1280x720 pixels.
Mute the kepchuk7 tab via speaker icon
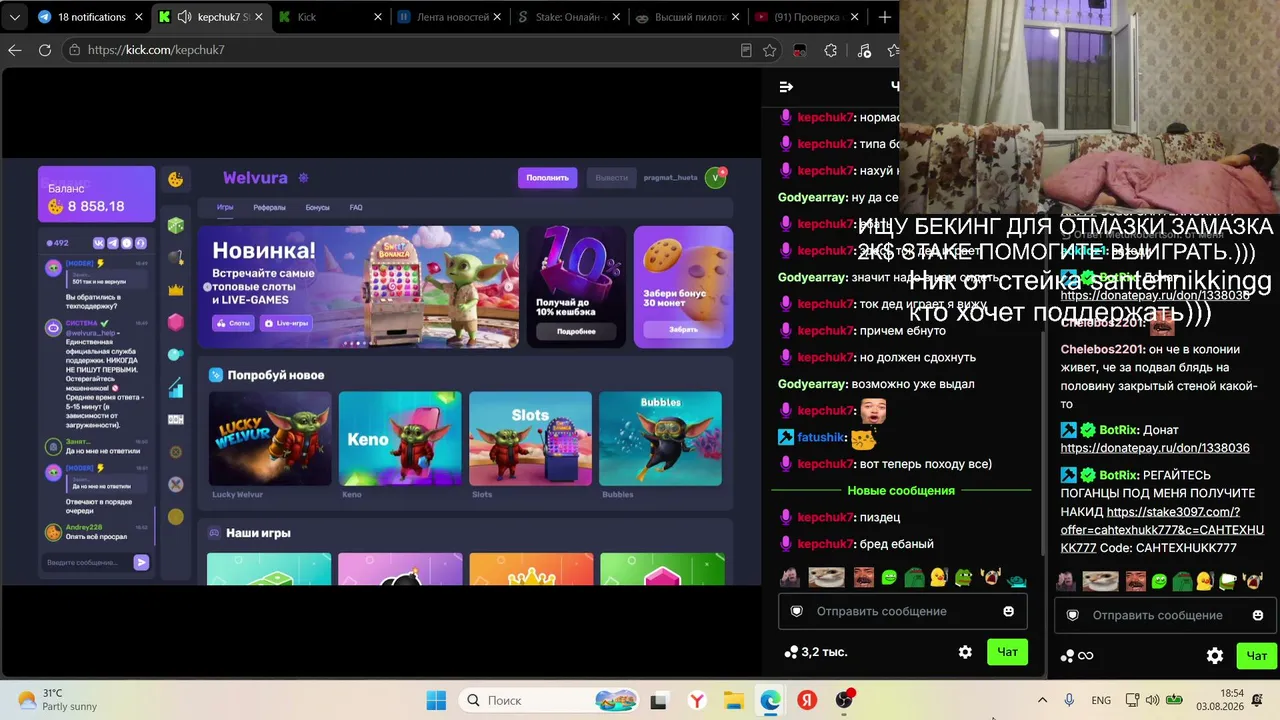click(x=185, y=17)
